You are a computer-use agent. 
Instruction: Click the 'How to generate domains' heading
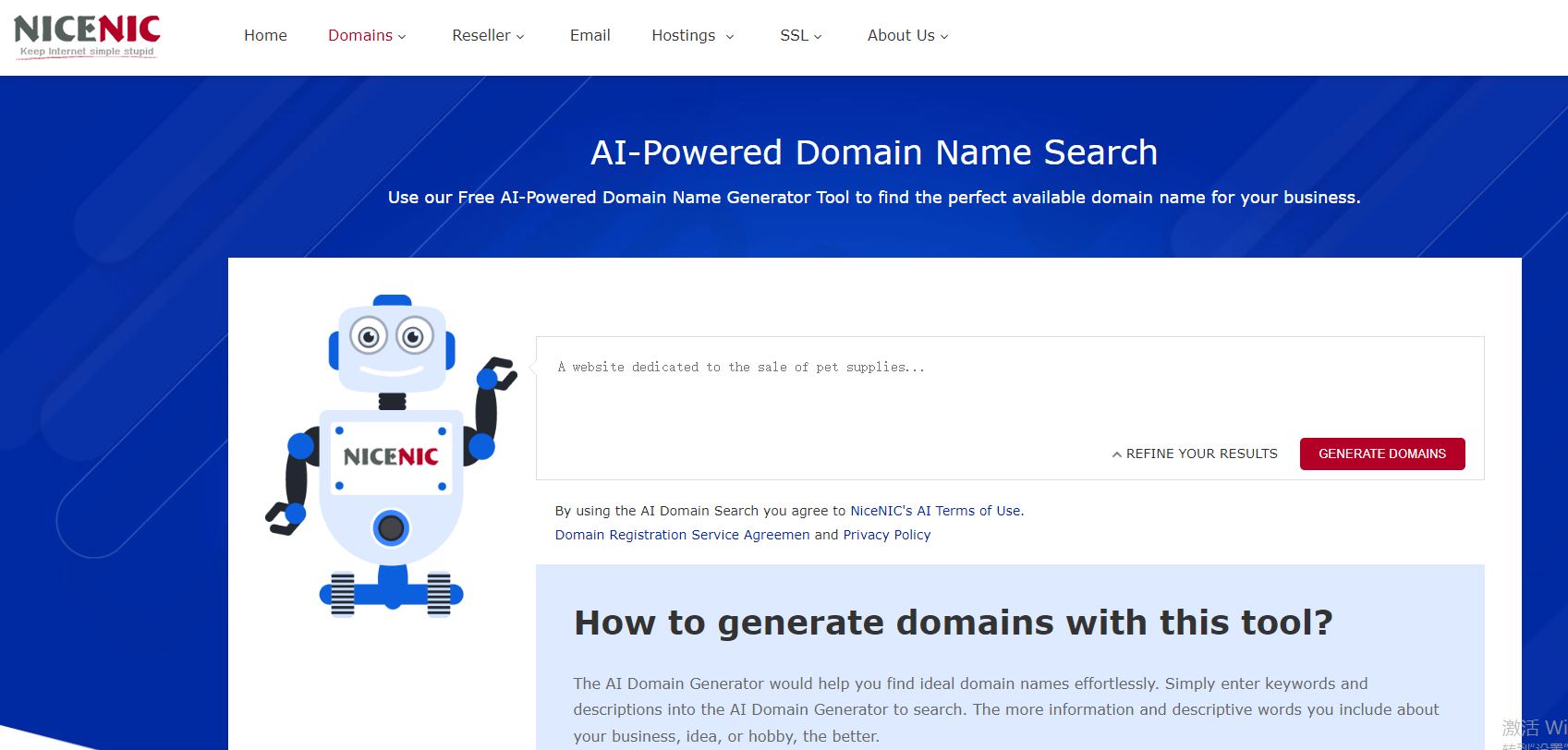[x=953, y=623]
